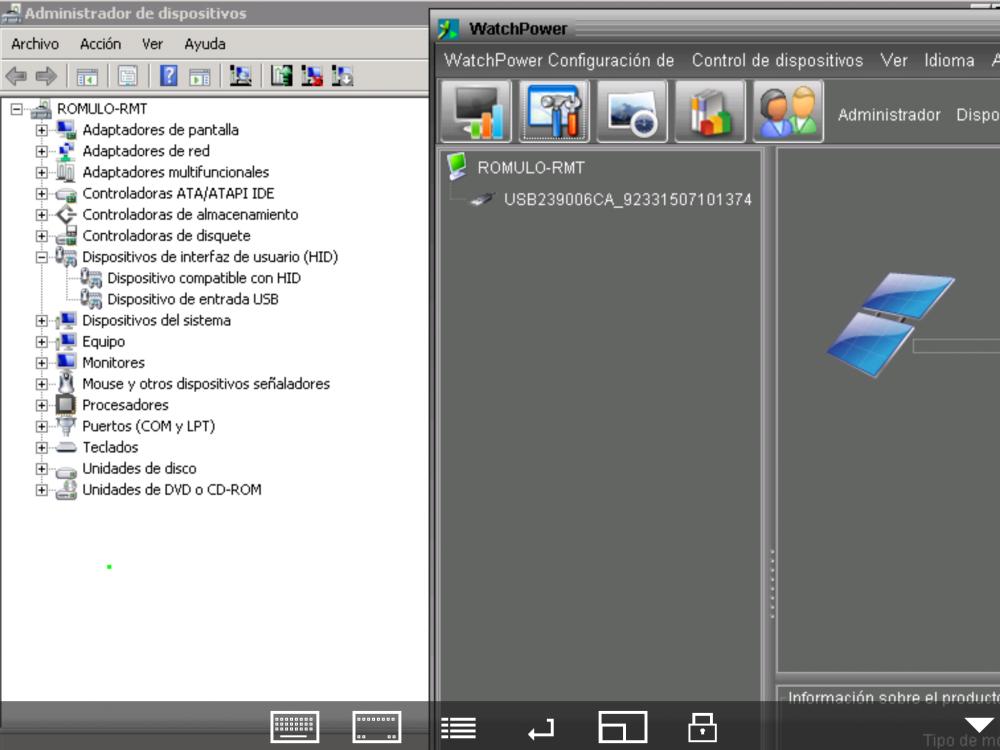Screen dimensions: 1000x750
Task: Open the Help icon in Device Manager toolbar
Action: 168,76
